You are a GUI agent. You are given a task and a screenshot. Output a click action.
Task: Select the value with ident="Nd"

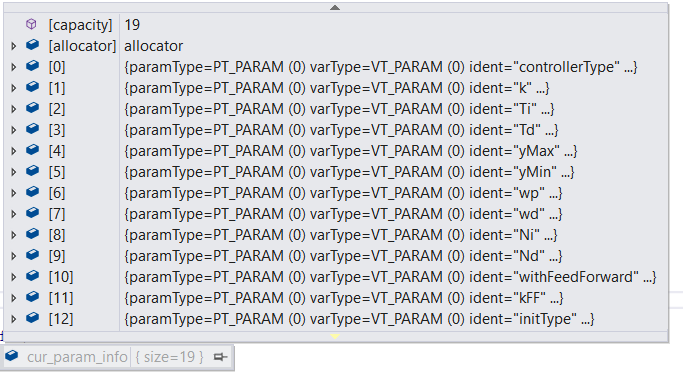(343, 256)
